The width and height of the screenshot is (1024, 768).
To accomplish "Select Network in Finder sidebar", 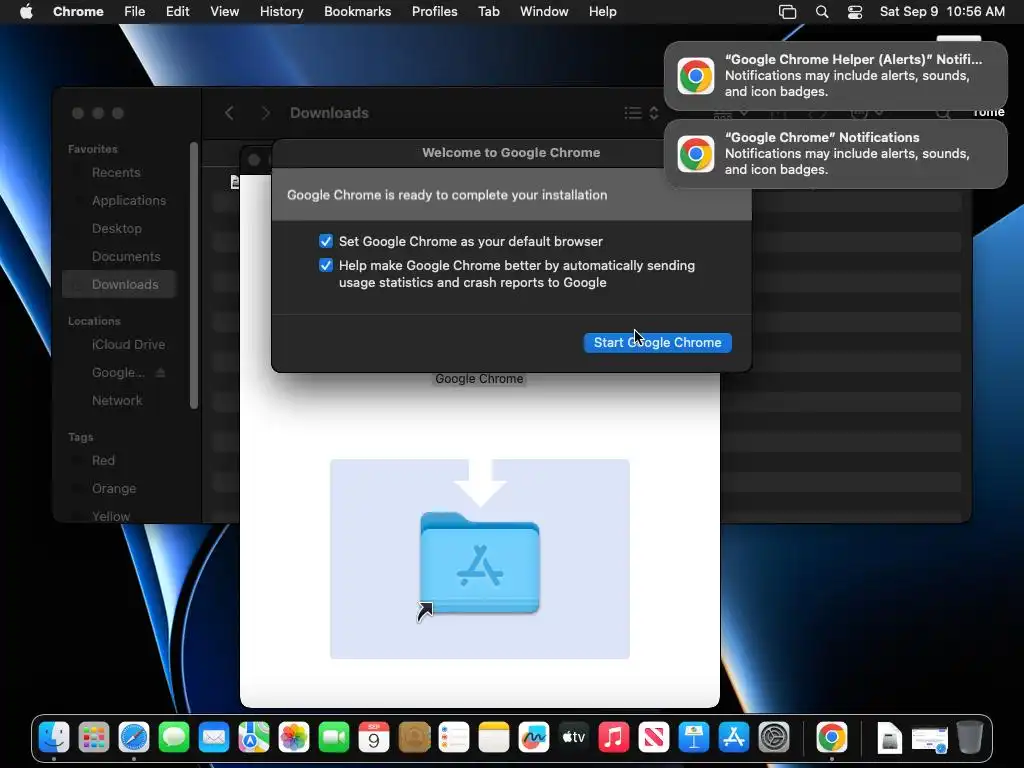I will click(x=116, y=401).
